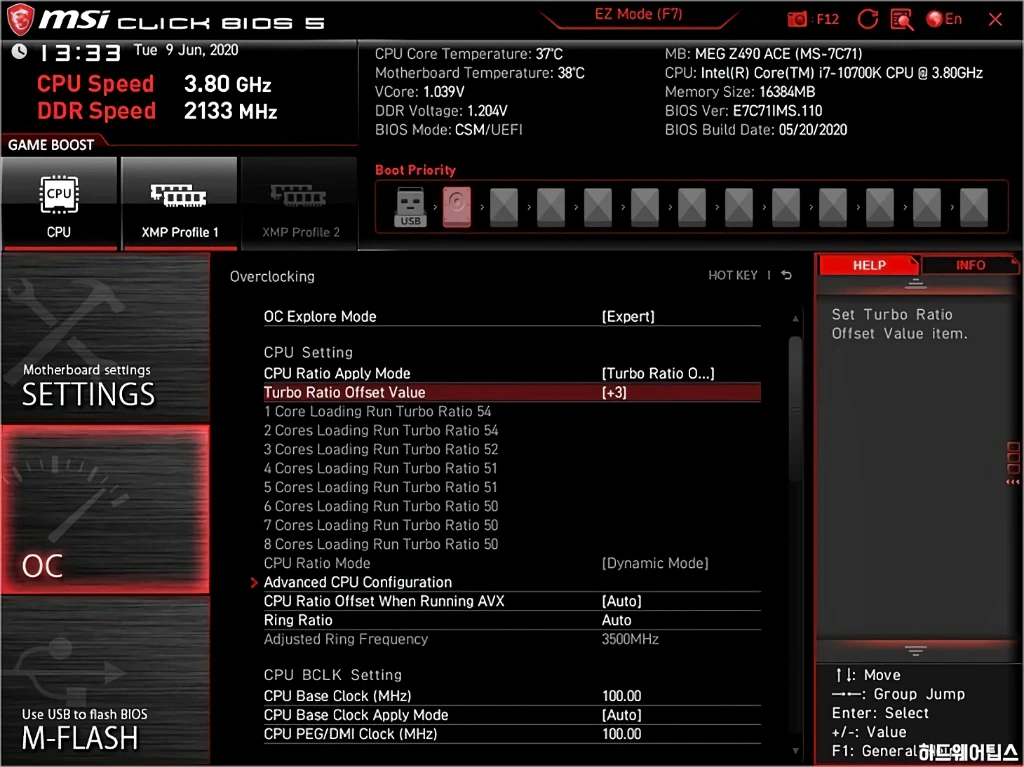
Task: Click the date Tue 9 Jun, 2020
Action: (186, 50)
